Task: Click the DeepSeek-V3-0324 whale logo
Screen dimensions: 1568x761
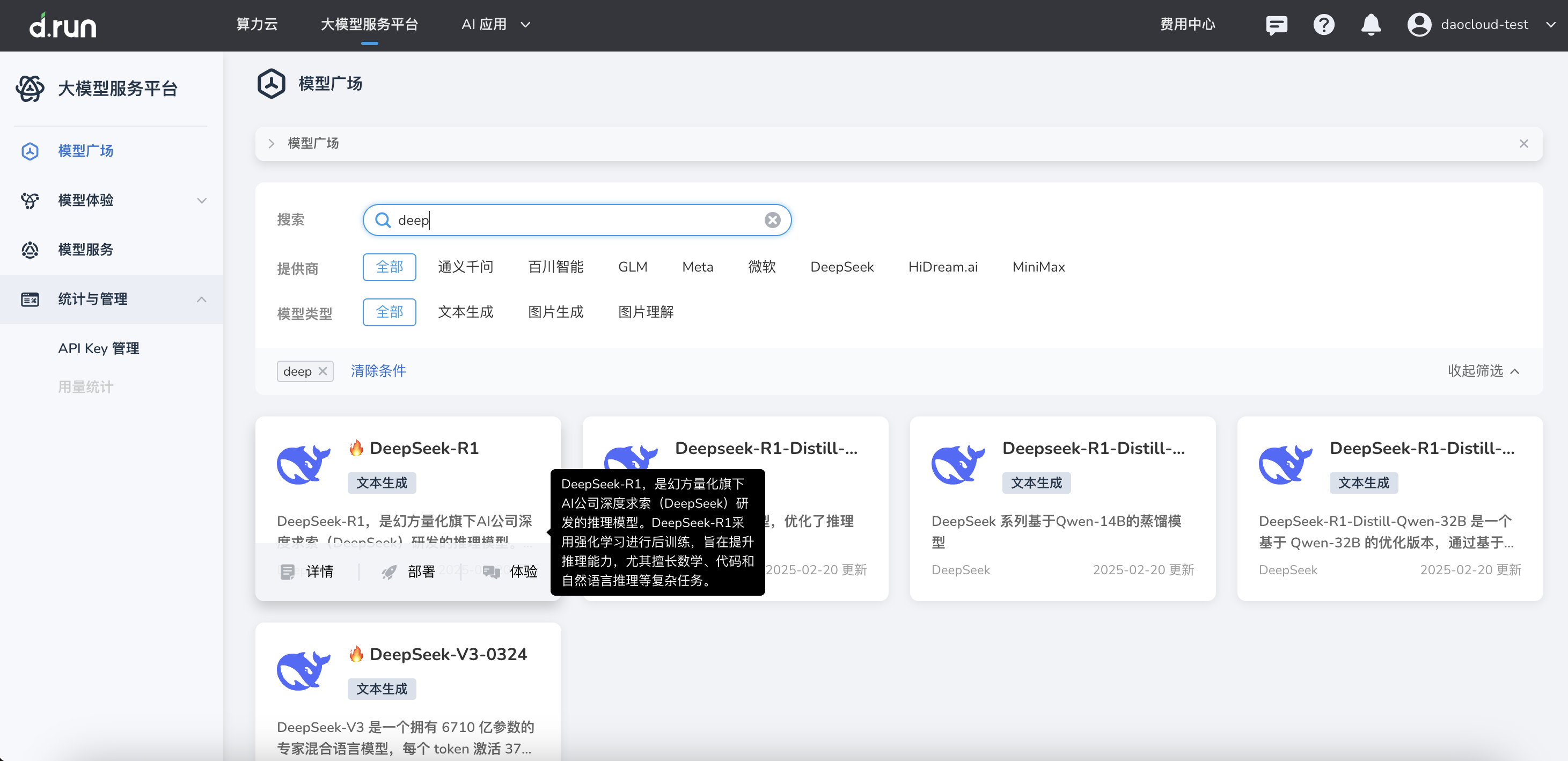Action: [x=304, y=670]
